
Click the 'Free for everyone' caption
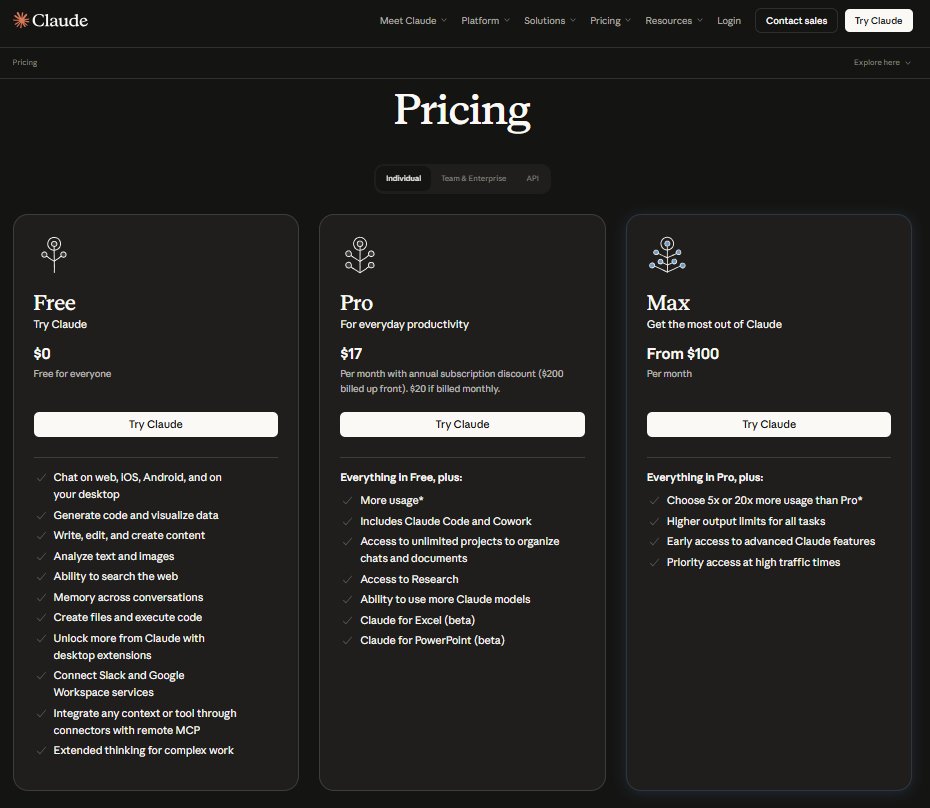(x=72, y=374)
